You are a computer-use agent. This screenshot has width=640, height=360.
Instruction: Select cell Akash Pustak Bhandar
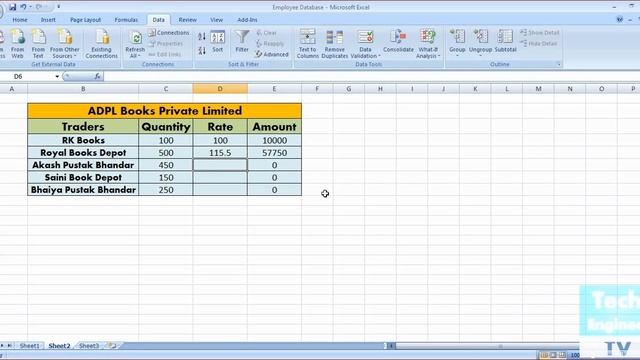click(x=83, y=165)
